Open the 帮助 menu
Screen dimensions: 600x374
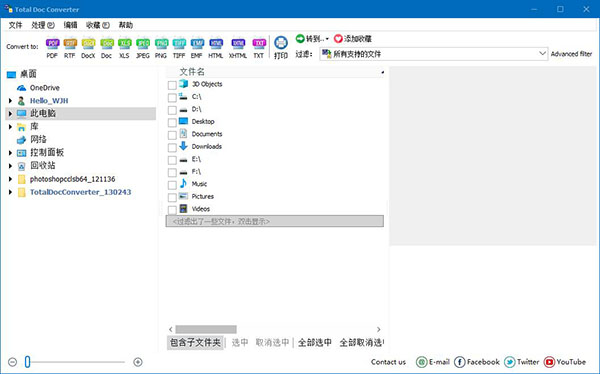[x=126, y=25]
